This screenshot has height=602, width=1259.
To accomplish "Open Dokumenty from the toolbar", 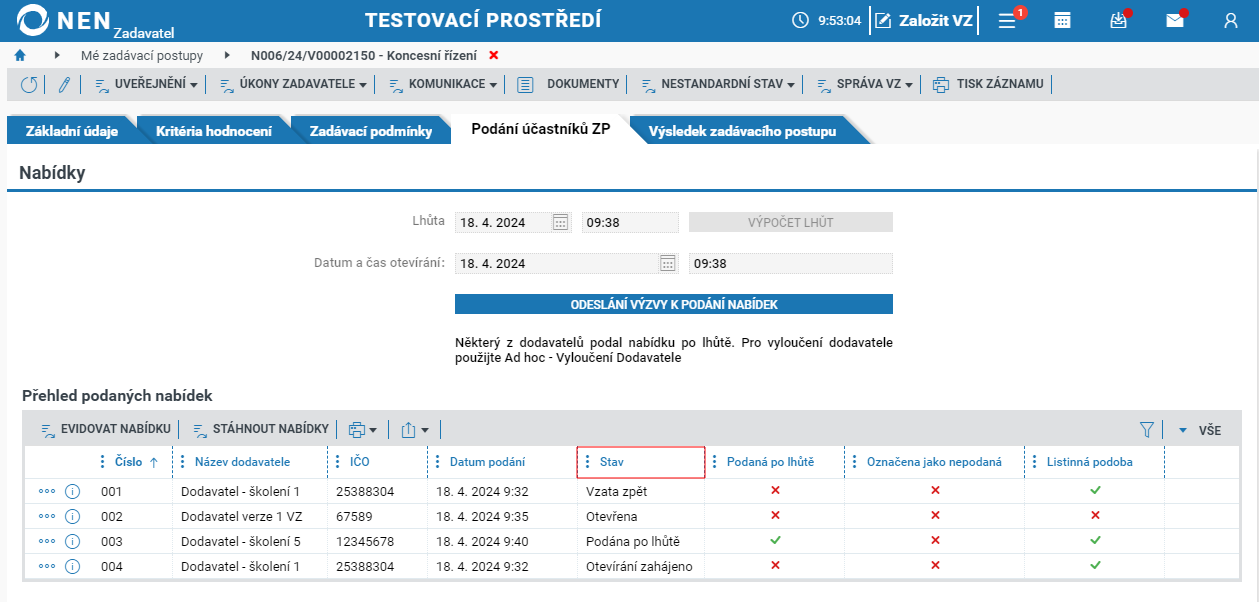I will 568,85.
